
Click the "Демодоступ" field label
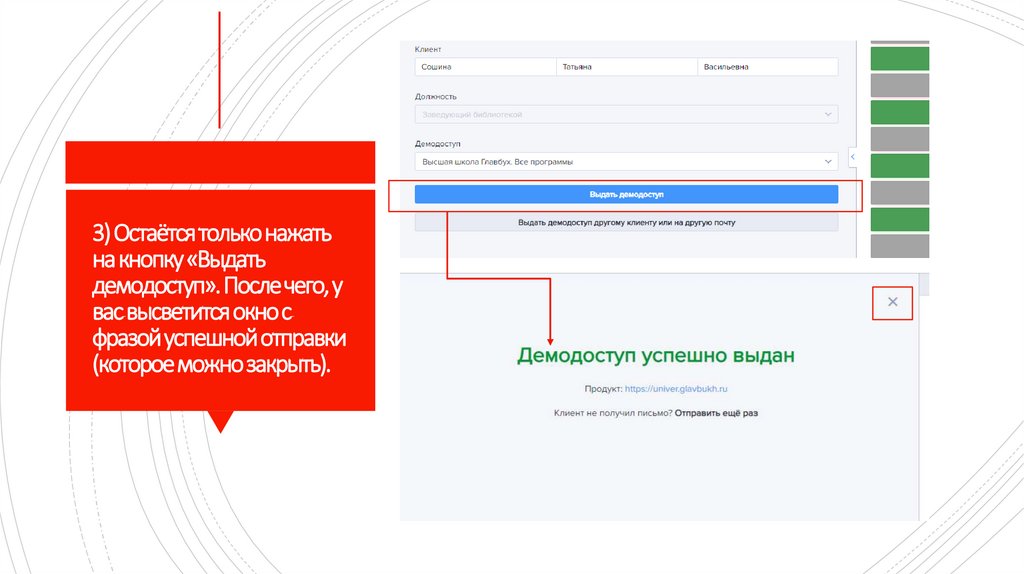click(x=438, y=144)
